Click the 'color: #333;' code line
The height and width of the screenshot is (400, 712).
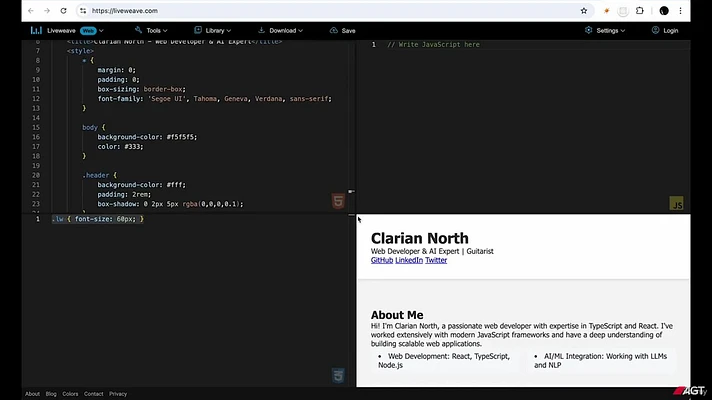(x=120, y=146)
